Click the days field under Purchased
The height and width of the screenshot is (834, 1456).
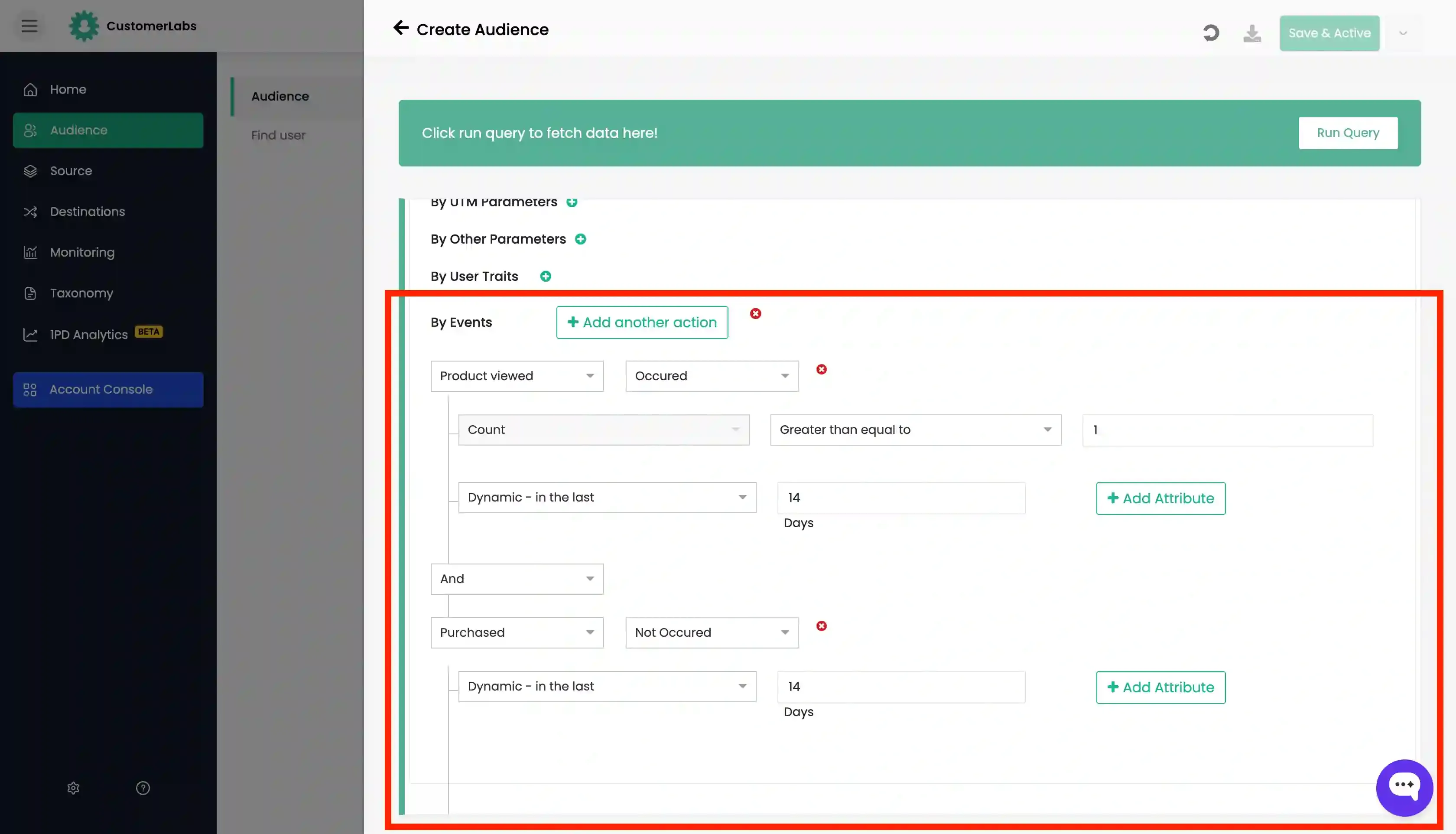pyautogui.click(x=901, y=687)
